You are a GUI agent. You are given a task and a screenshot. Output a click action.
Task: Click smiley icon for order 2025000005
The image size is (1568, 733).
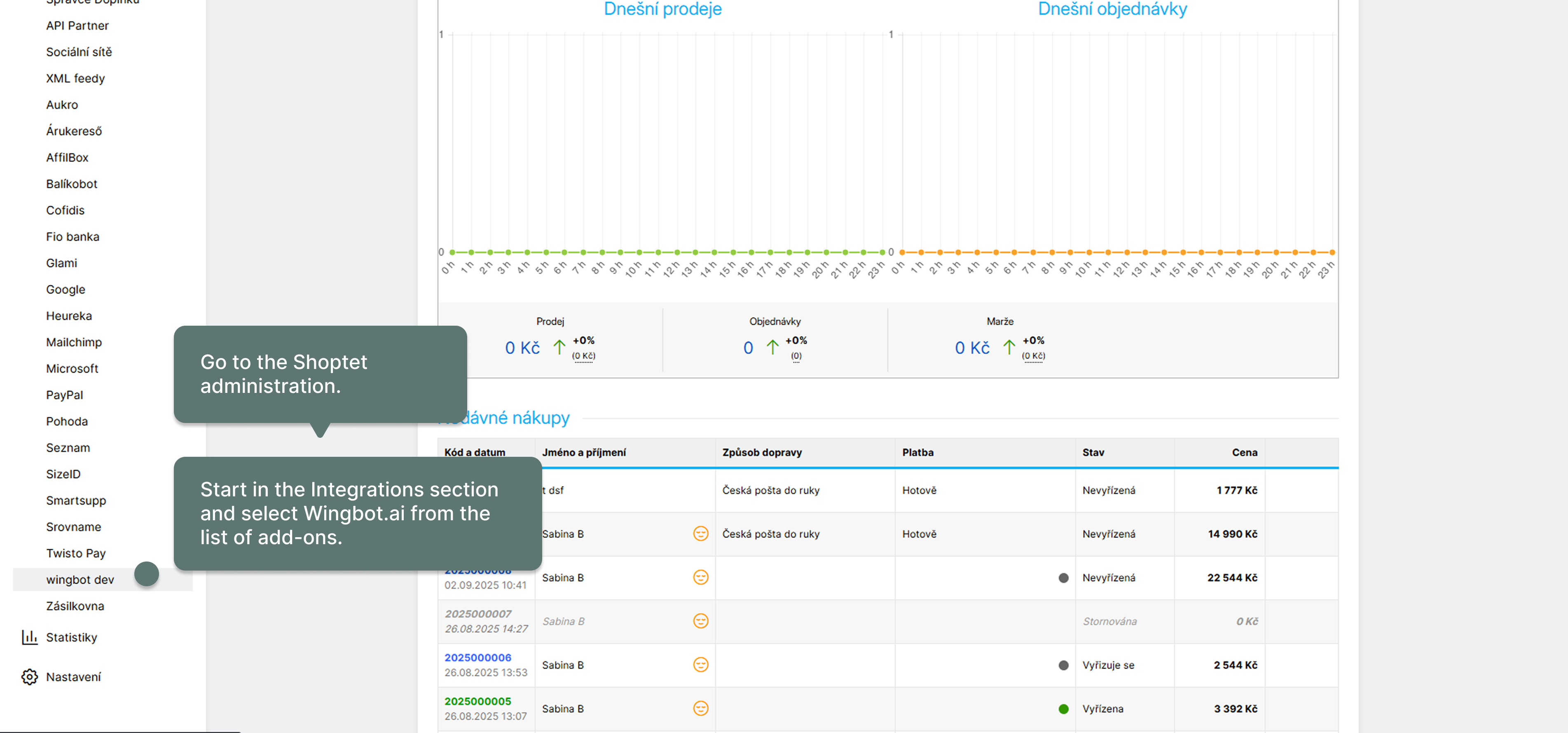[701, 709]
